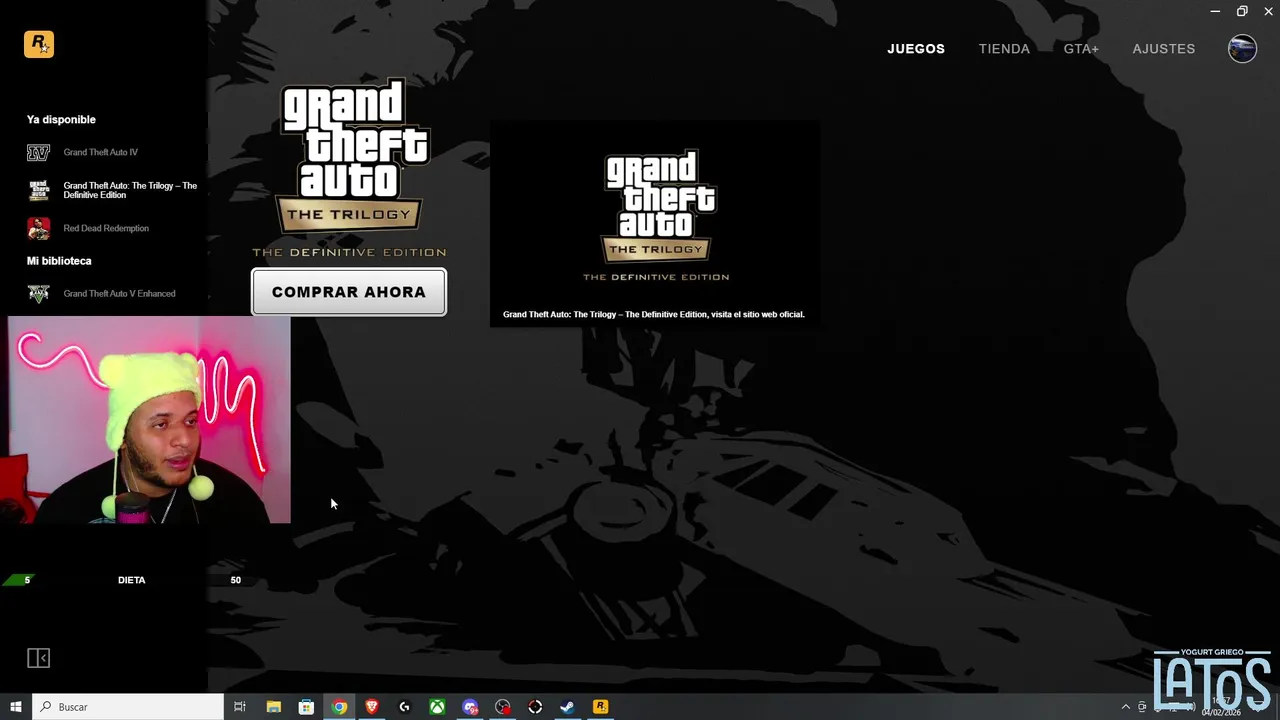This screenshot has width=1280, height=720.
Task: Click the 'Mi biblioteca' heading
Action: (x=59, y=261)
